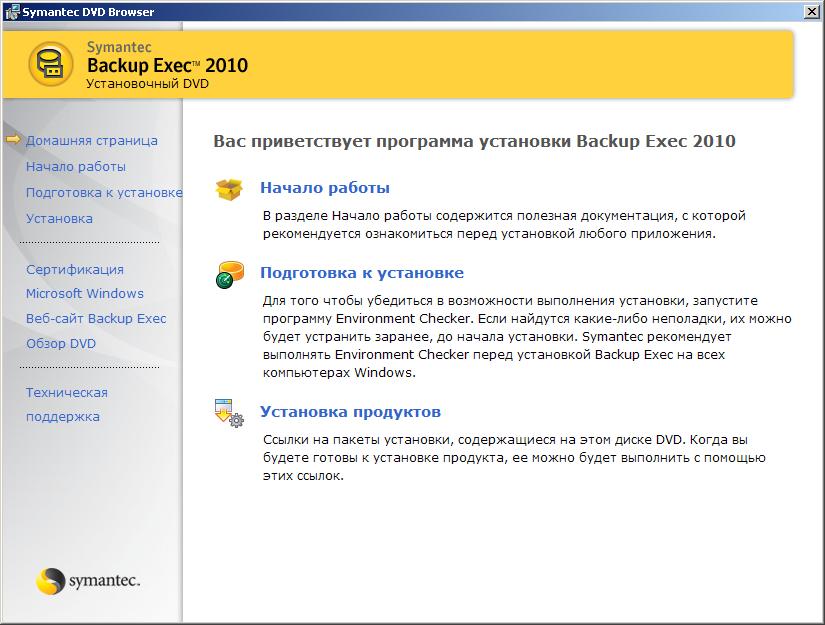
Task: Go to Установка in the sidebar
Action: pyautogui.click(x=59, y=218)
